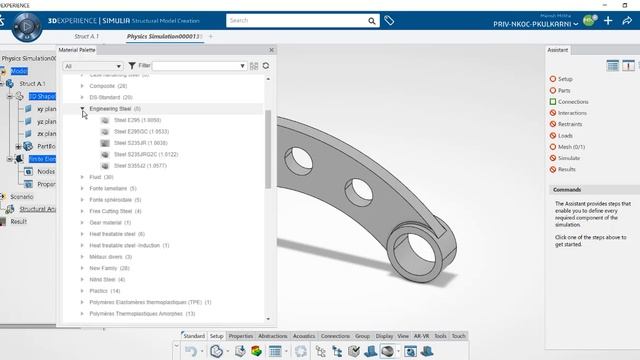Click the Mesh (0/1) step in Assistant

point(571,147)
